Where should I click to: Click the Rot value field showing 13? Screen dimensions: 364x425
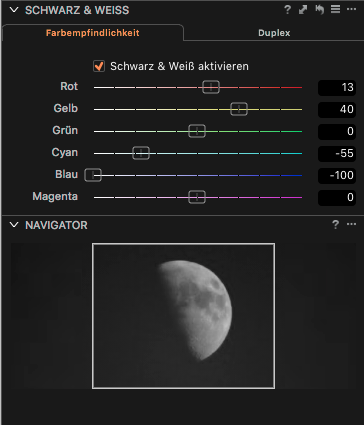coord(337,87)
